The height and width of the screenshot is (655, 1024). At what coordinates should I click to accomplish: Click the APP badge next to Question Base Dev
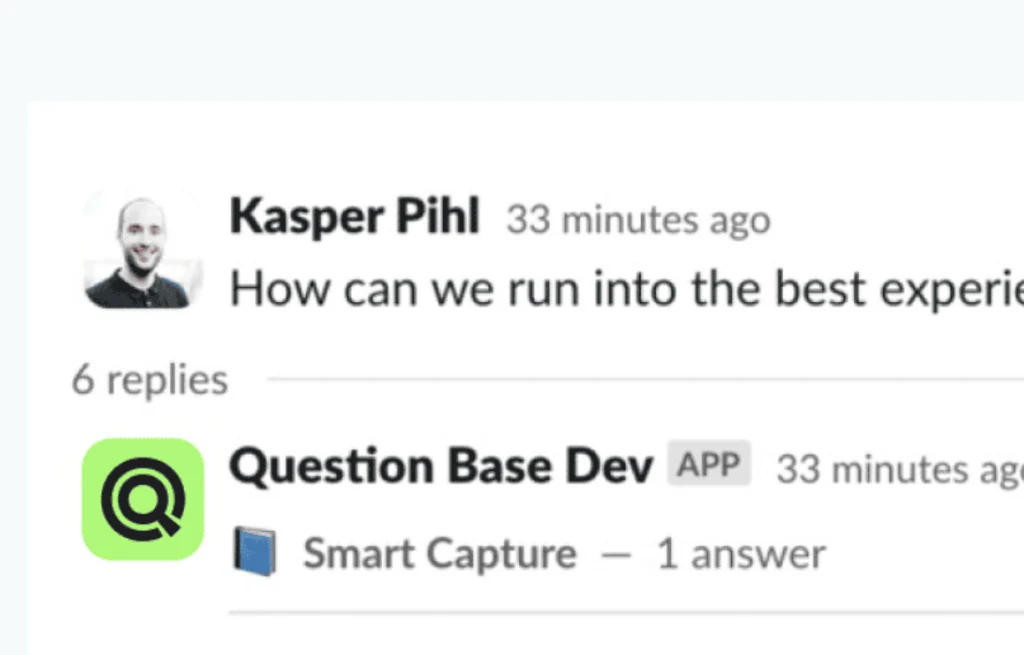point(709,463)
